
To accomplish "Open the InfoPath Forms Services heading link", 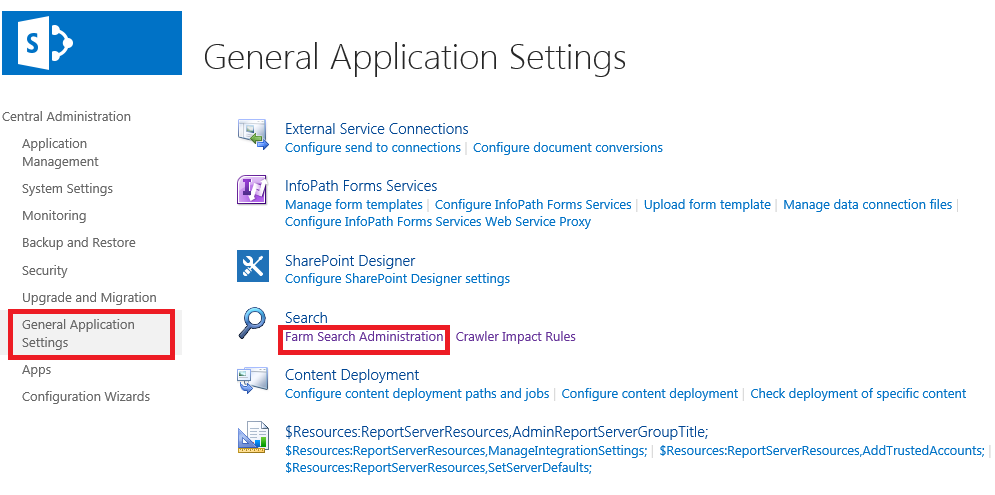I will coord(361,186).
